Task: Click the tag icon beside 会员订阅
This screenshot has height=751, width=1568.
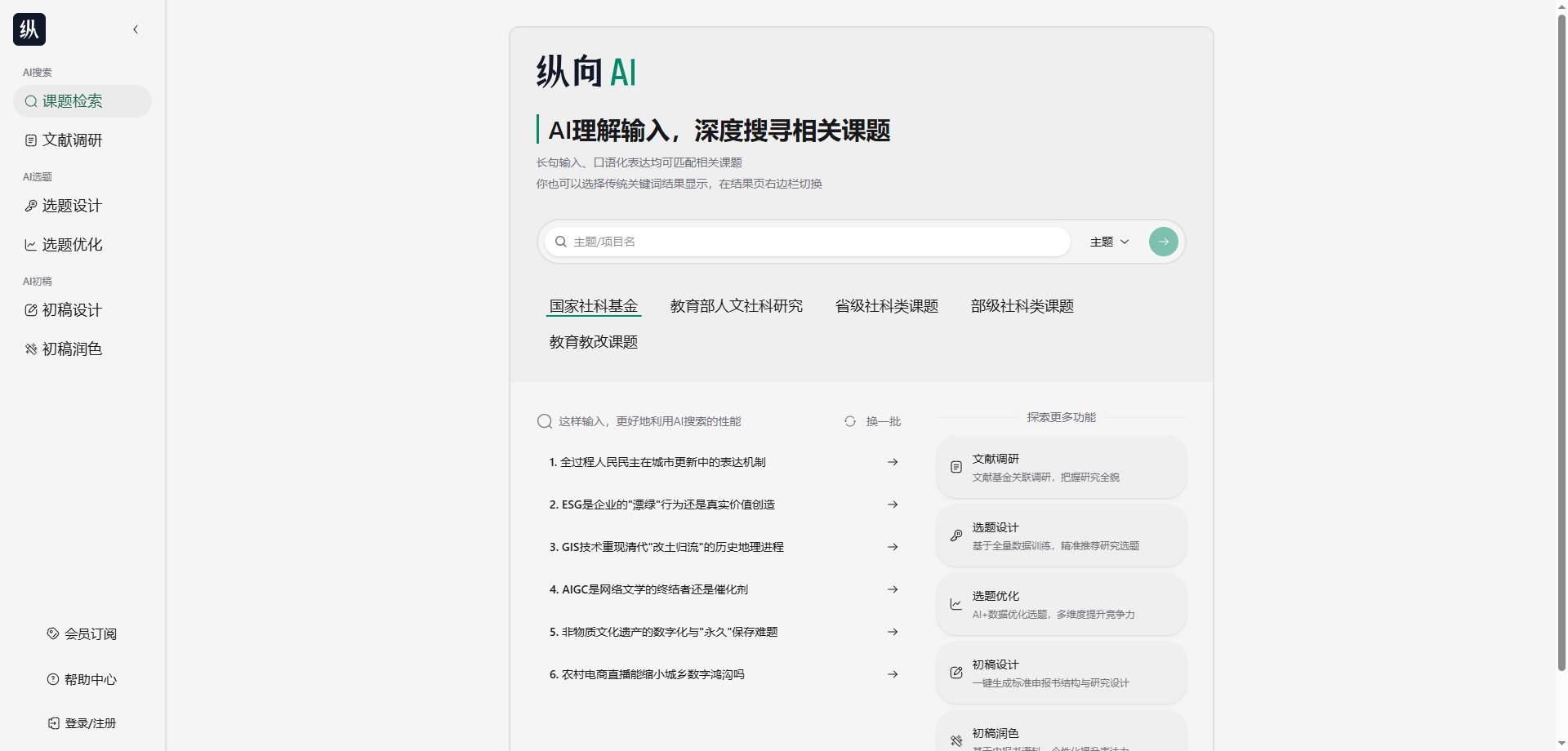Action: pos(53,633)
